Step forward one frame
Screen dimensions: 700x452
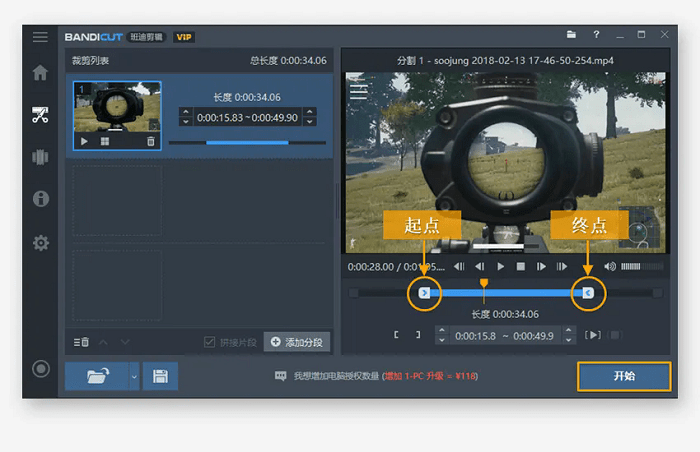(541, 267)
